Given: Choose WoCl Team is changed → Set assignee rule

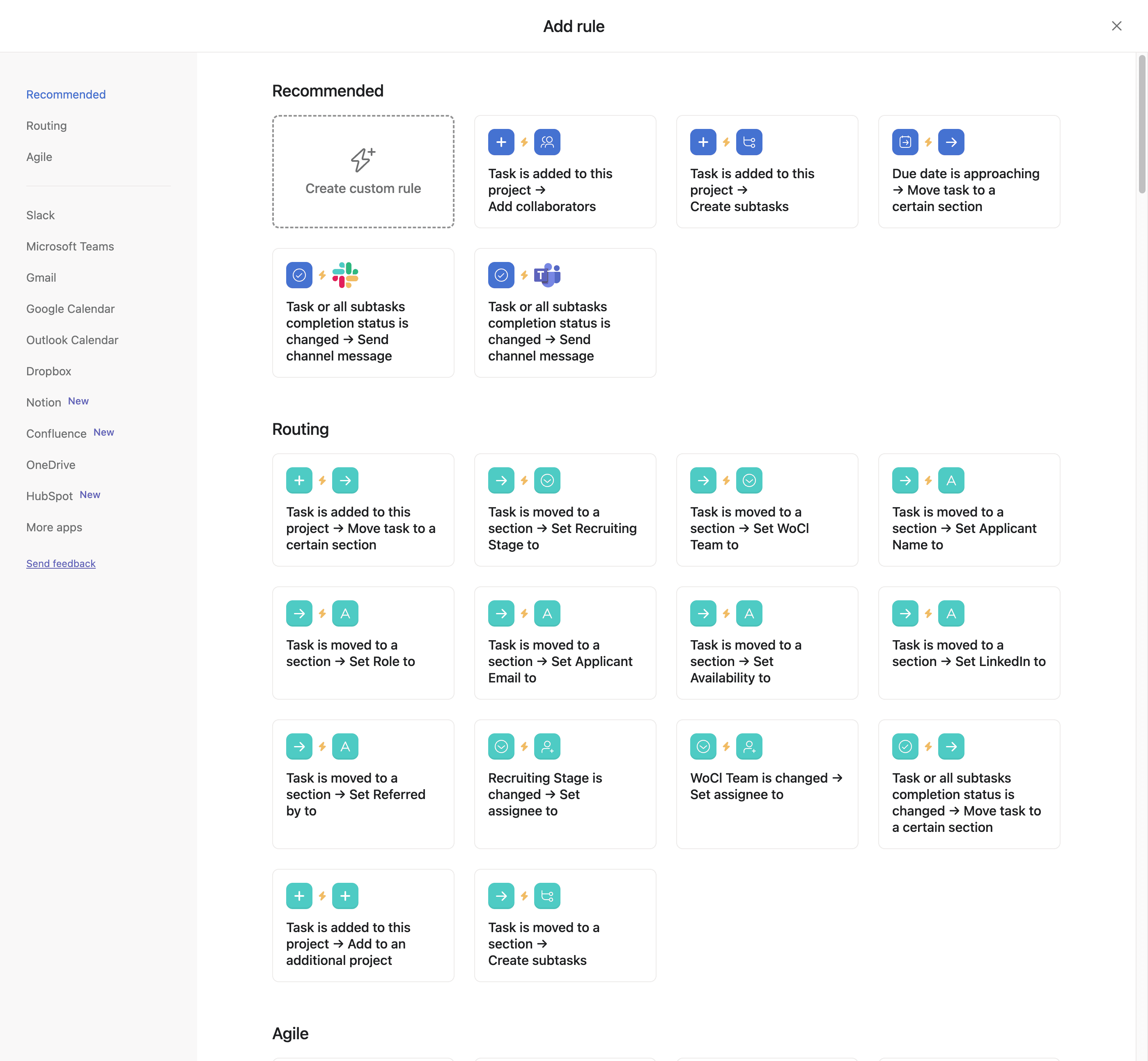Looking at the screenshot, I should (767, 784).
